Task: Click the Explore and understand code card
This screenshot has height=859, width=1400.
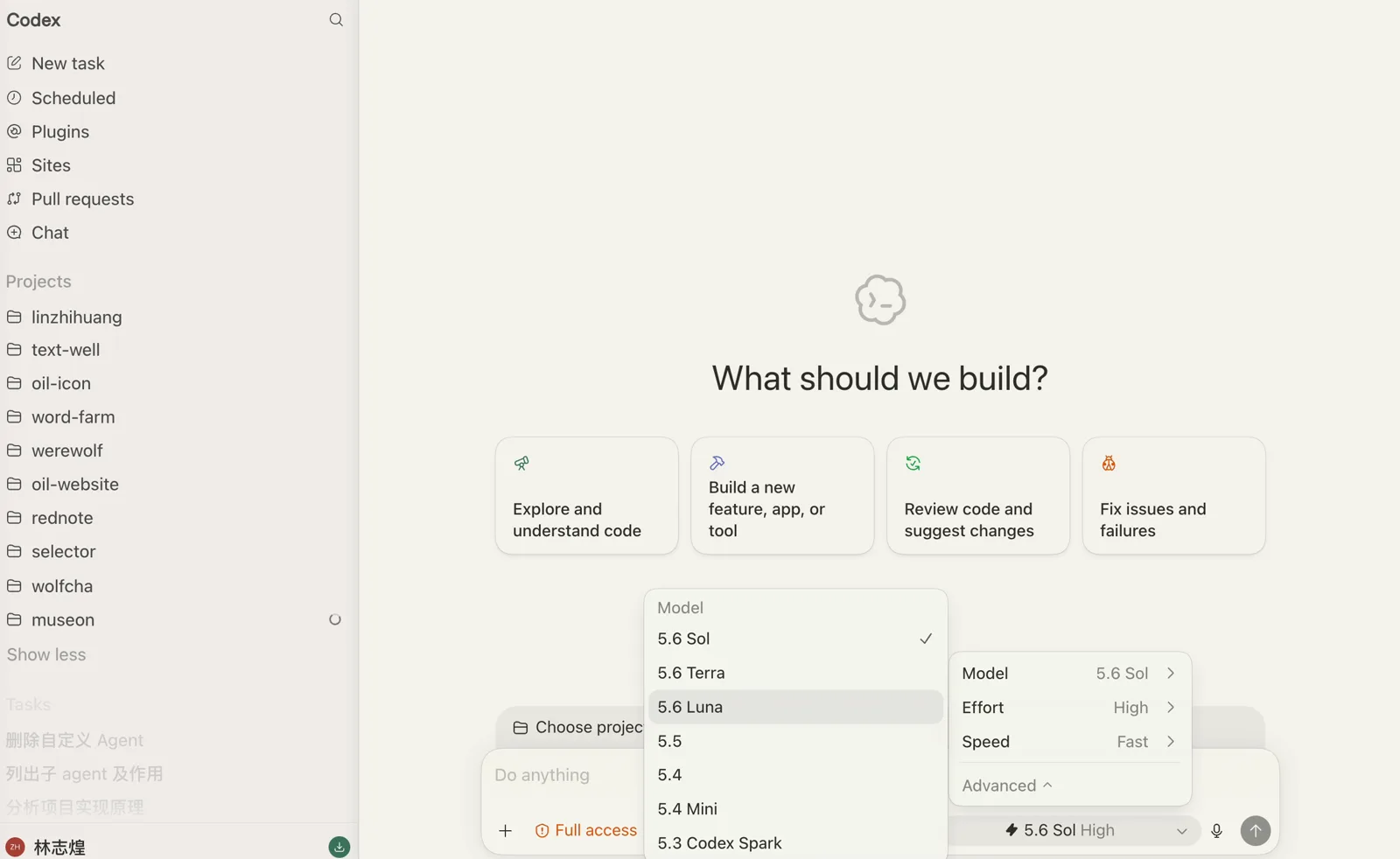Action: pyautogui.click(x=587, y=496)
